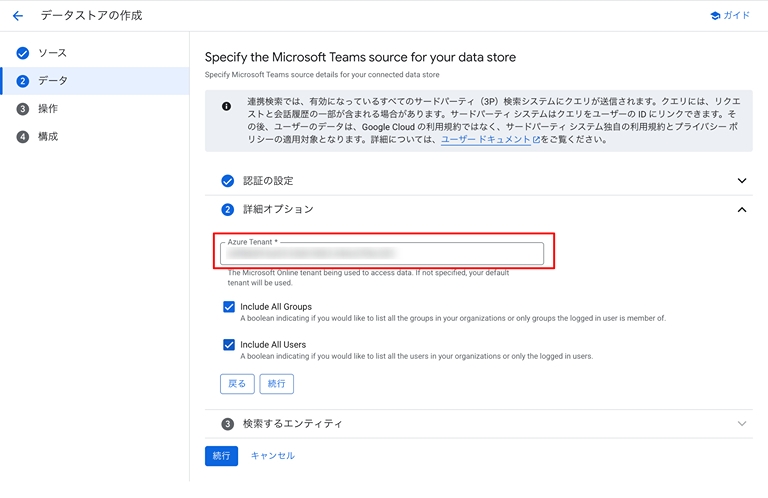Click the step 4 number icon beside 構成
Image resolution: width=768 pixels, height=498 pixels.
[23, 137]
